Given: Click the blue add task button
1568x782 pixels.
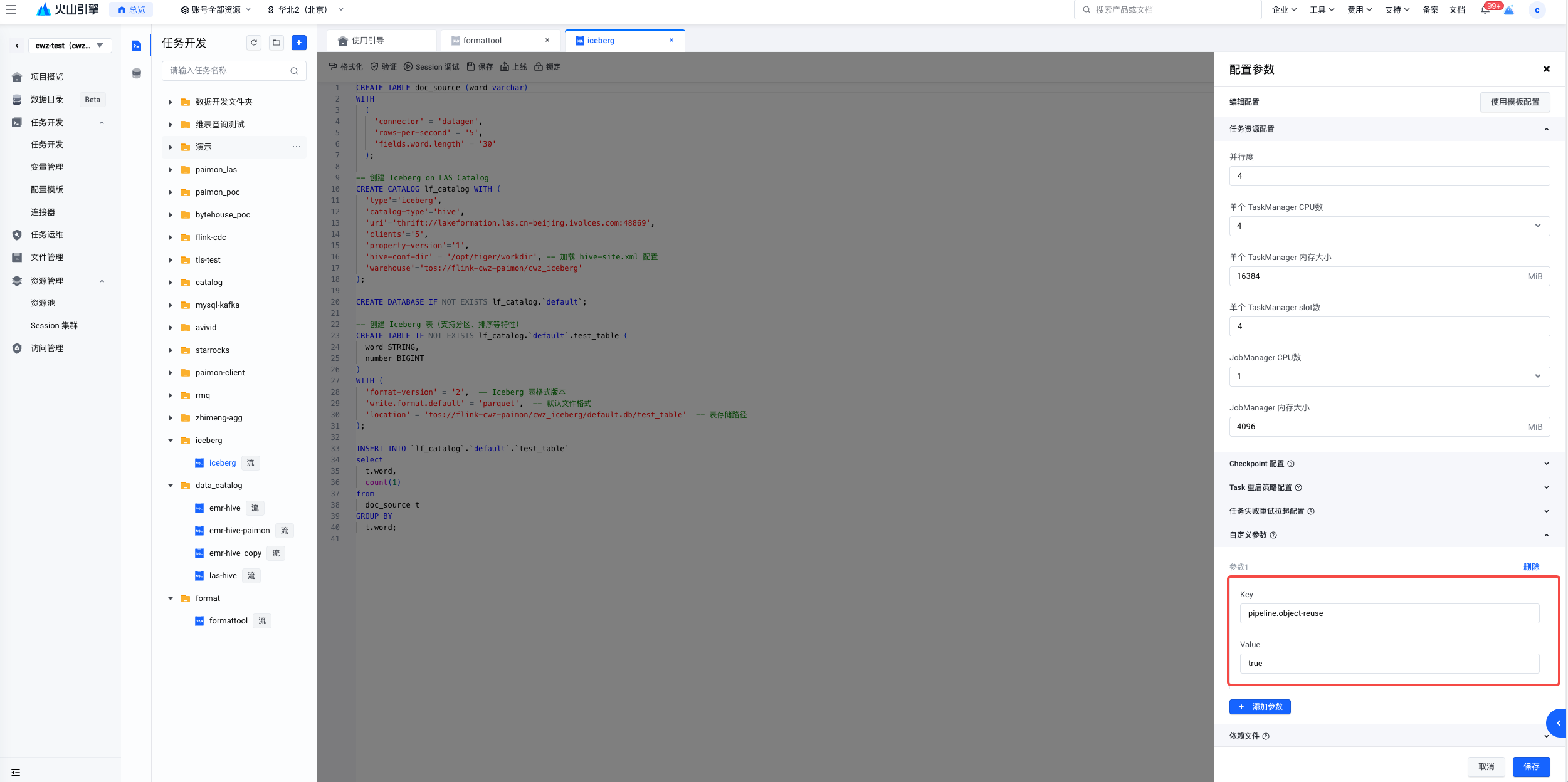Looking at the screenshot, I should click(299, 43).
